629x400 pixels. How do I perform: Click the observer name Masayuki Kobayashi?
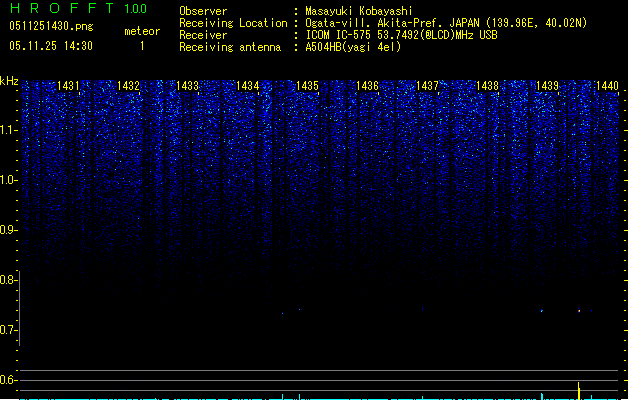(x=359, y=11)
